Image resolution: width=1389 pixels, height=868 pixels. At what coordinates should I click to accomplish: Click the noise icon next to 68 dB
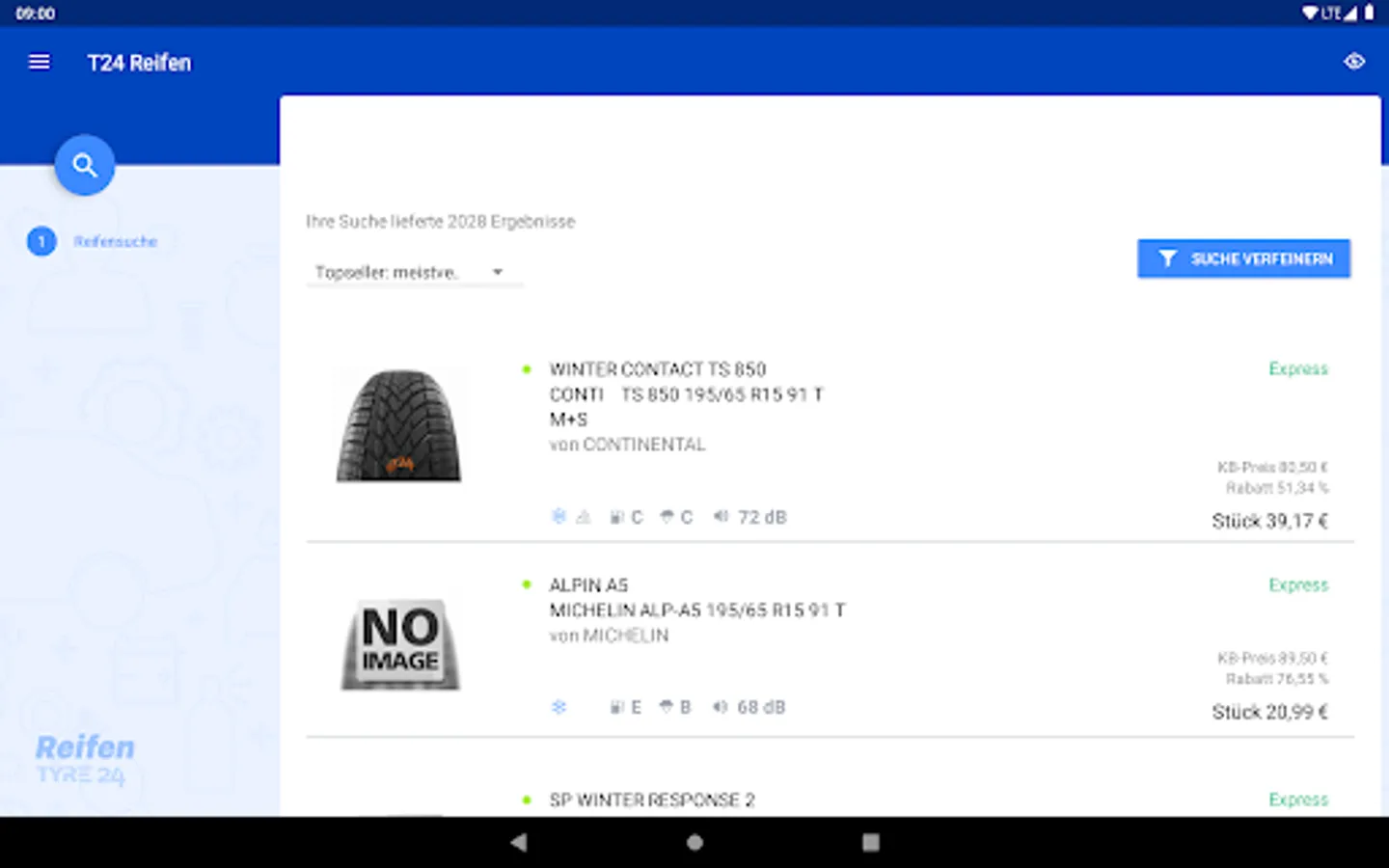720,707
